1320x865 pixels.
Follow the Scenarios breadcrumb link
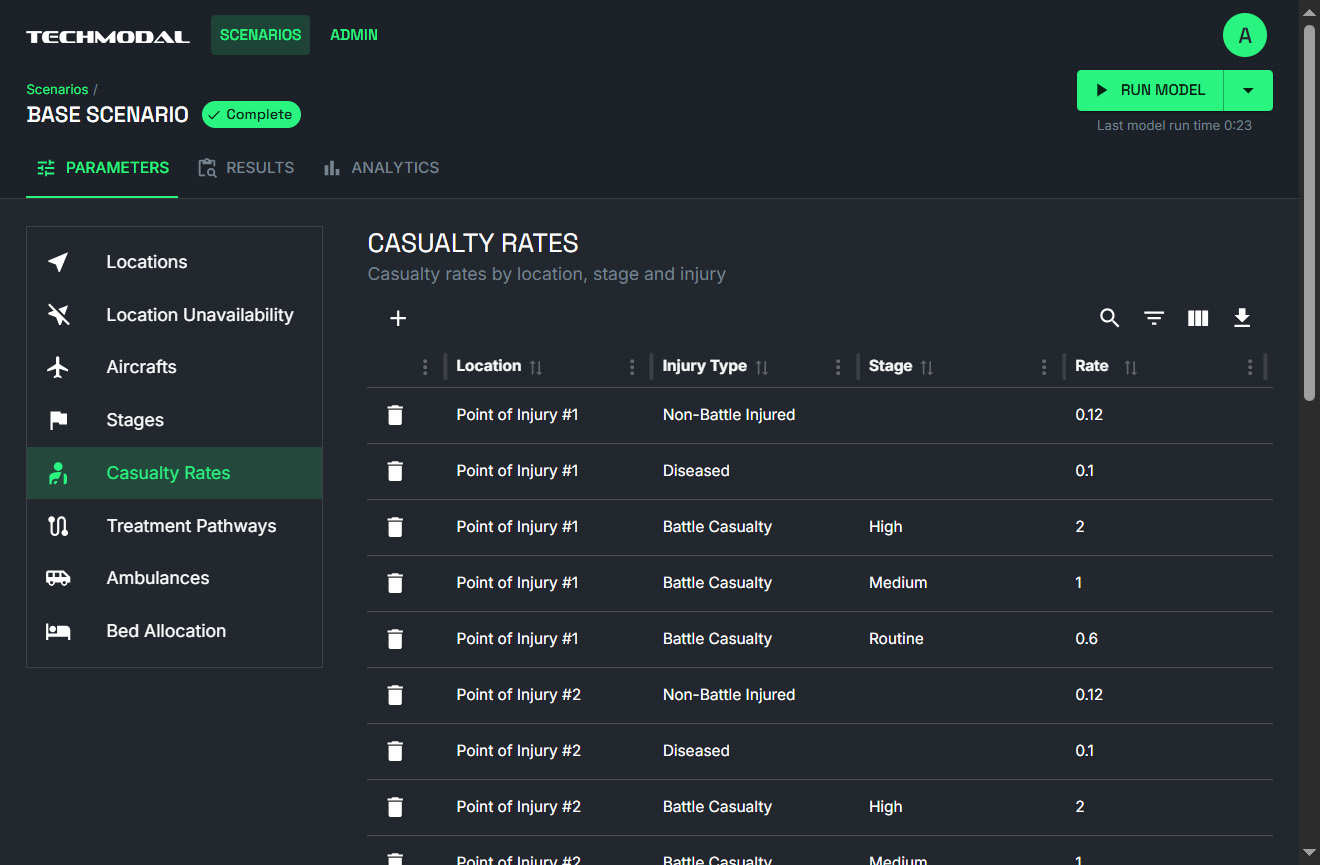(57, 89)
